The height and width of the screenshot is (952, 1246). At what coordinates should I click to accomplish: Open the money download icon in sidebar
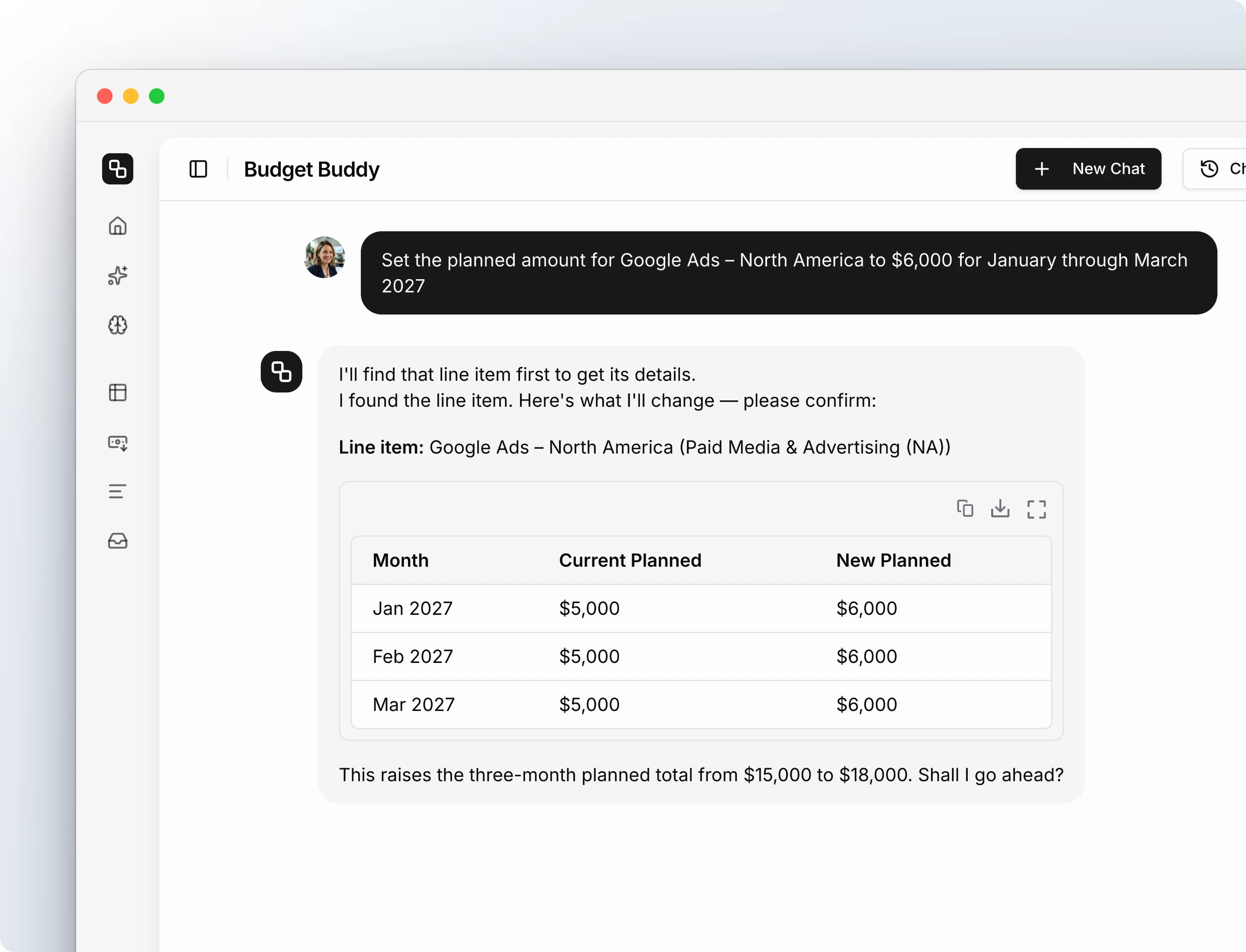tap(117, 443)
